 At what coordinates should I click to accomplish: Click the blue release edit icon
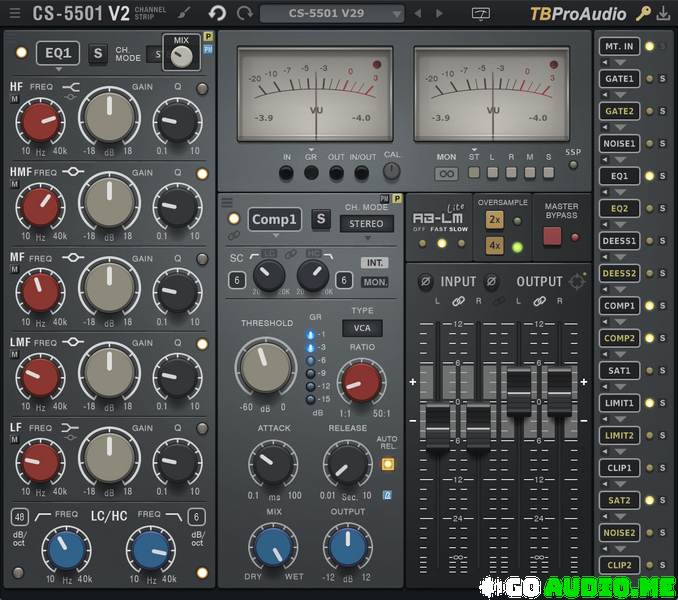pos(387,495)
